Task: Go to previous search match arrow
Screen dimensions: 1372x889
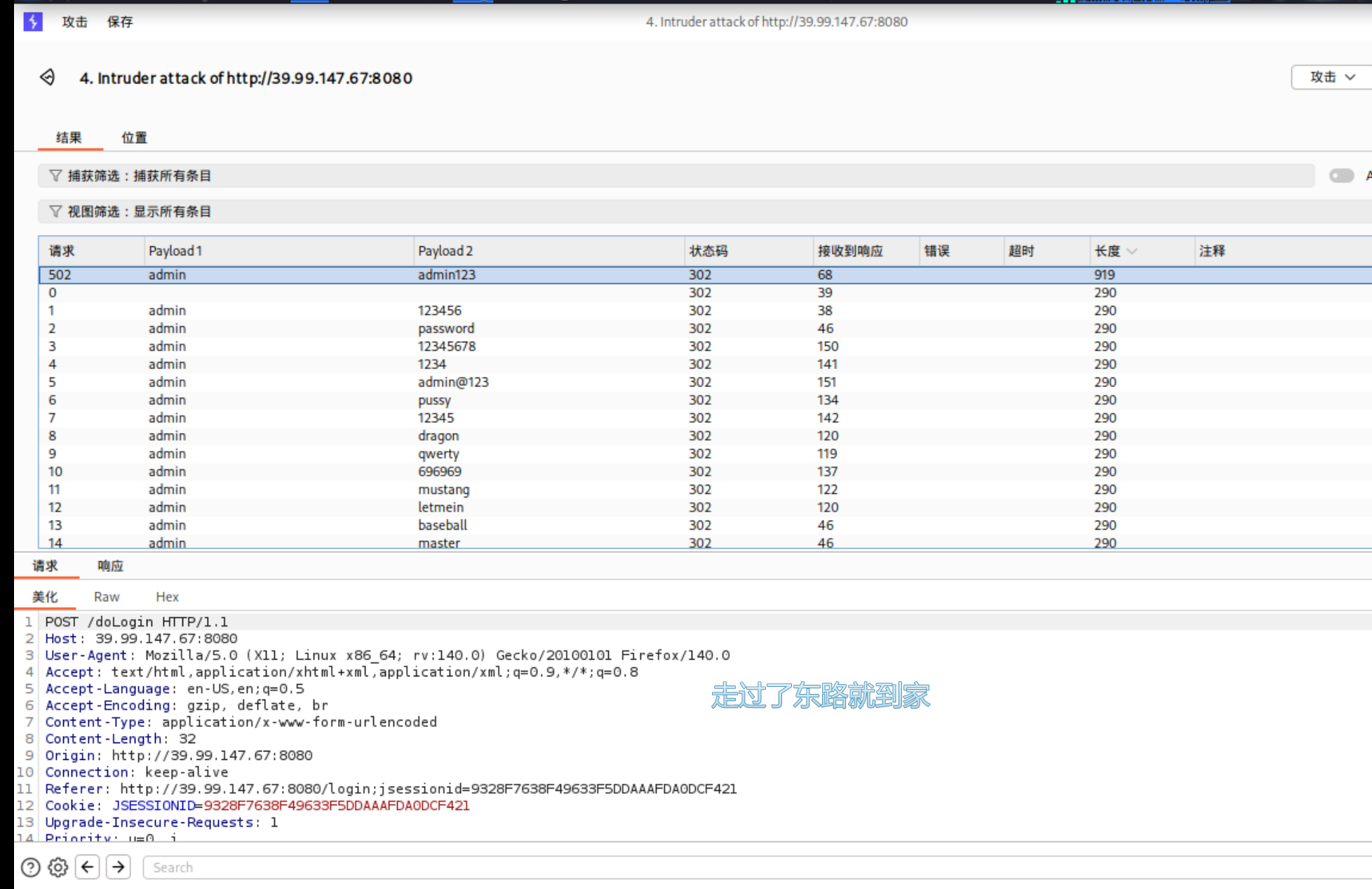Action: click(x=88, y=867)
